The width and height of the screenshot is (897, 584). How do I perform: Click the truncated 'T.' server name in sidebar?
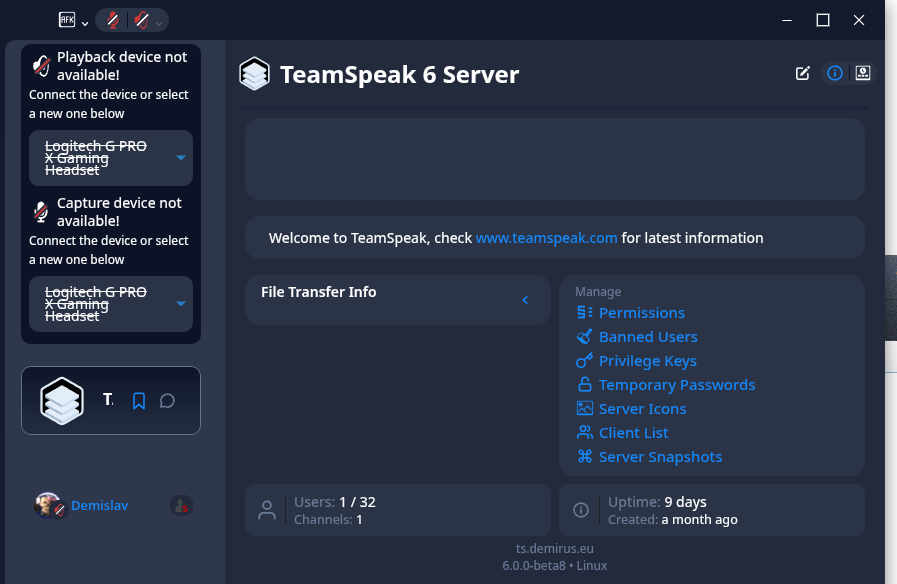pyautogui.click(x=108, y=399)
